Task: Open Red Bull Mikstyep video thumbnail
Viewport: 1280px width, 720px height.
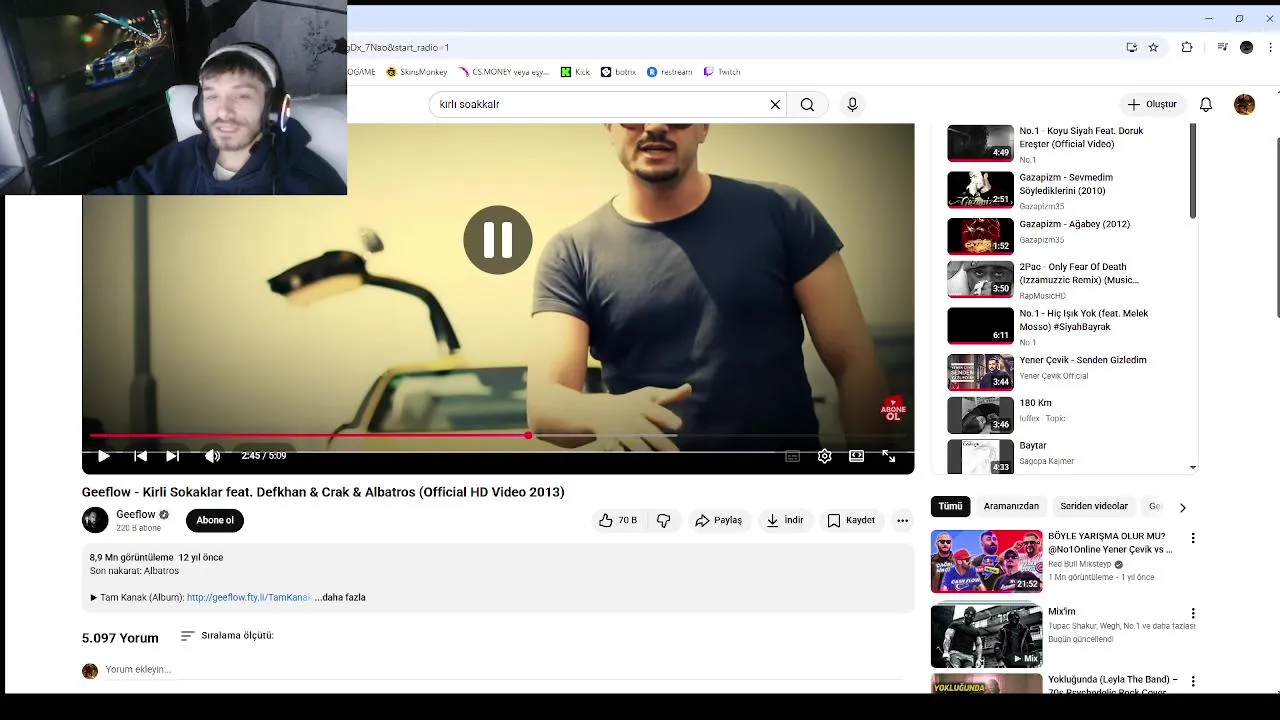Action: (x=986, y=561)
